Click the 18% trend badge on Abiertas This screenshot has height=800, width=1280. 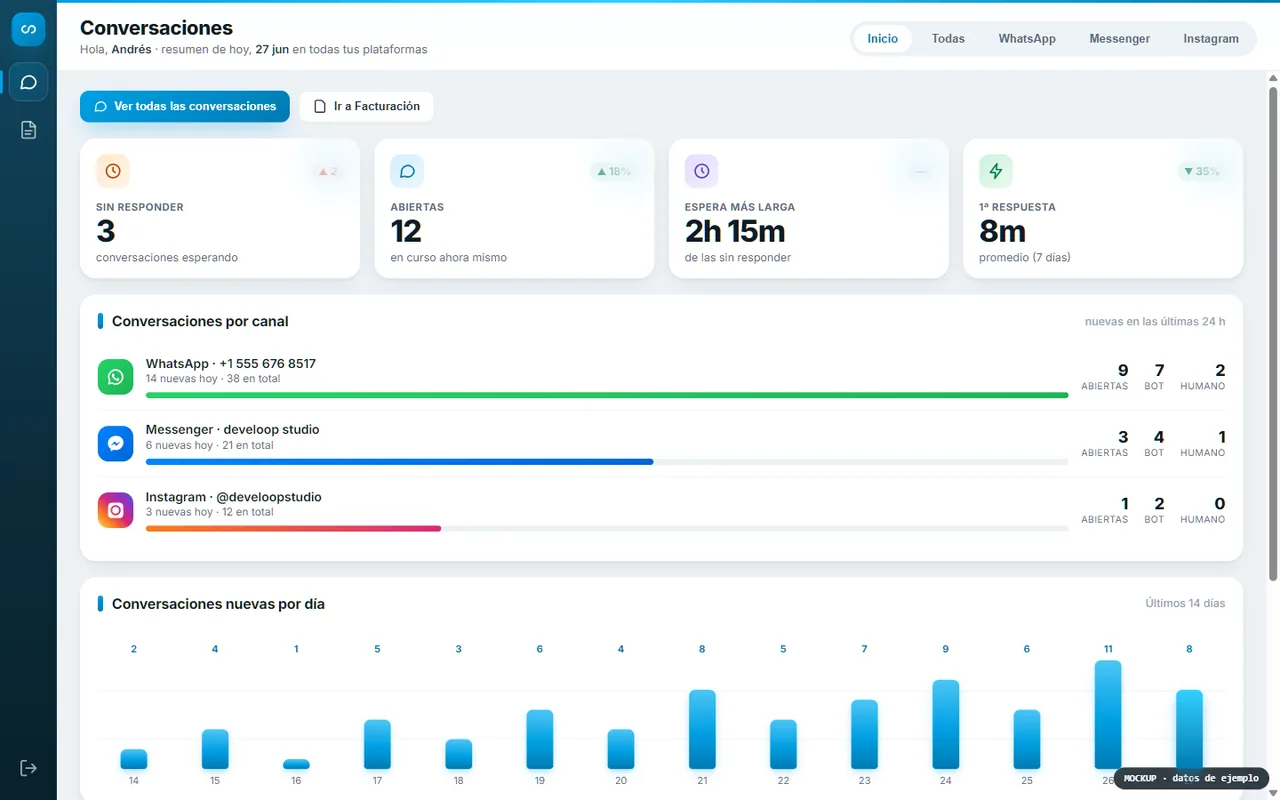tap(614, 172)
